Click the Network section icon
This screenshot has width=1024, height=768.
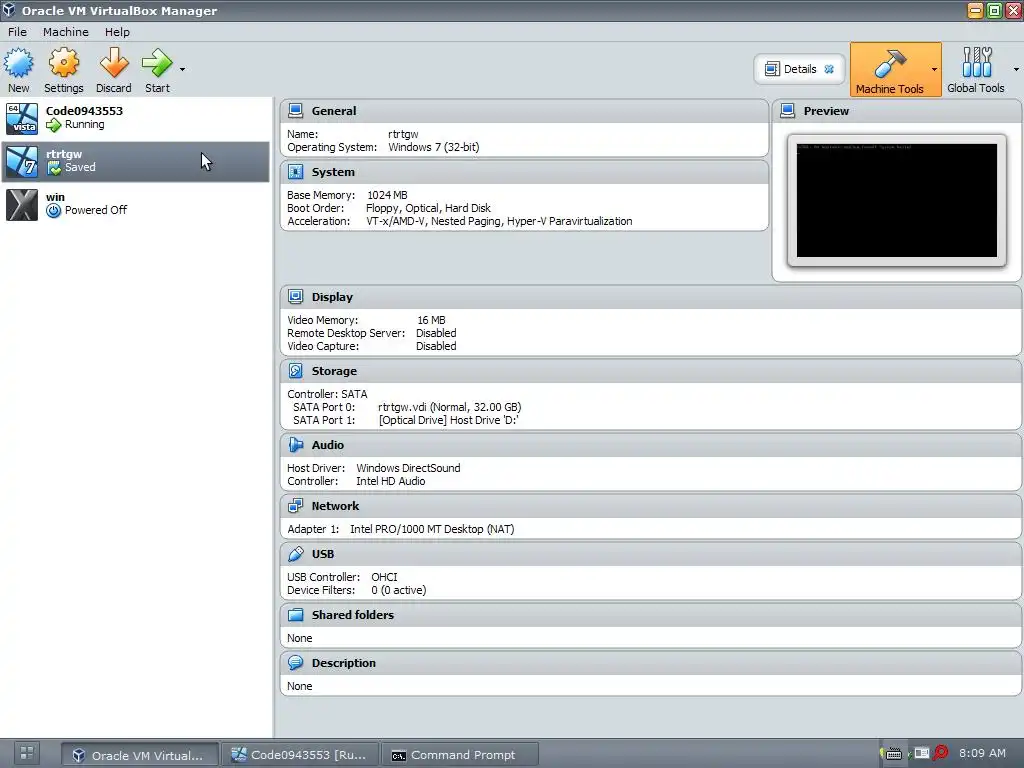pyautogui.click(x=295, y=505)
